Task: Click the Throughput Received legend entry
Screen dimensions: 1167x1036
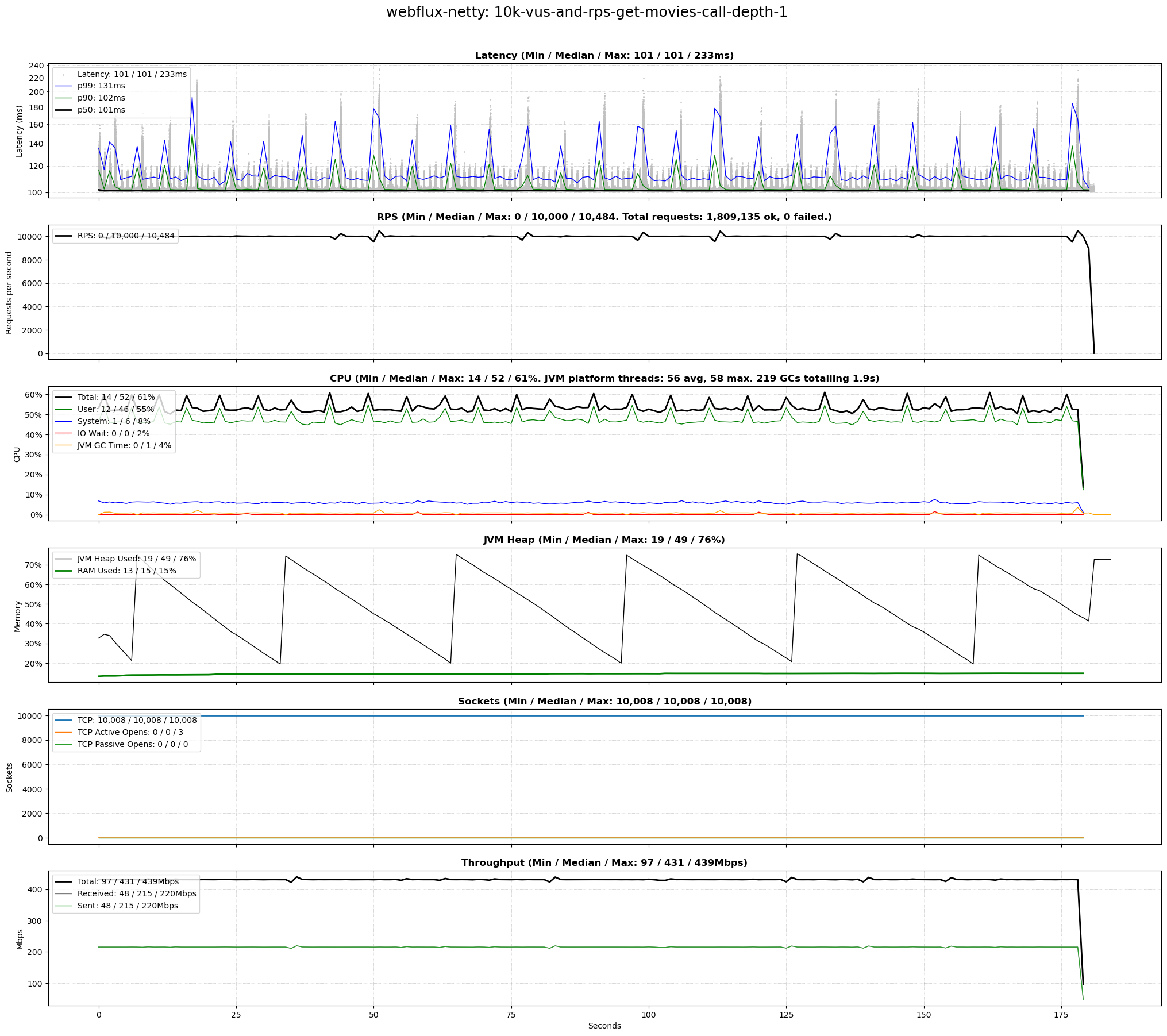Action: [136, 893]
